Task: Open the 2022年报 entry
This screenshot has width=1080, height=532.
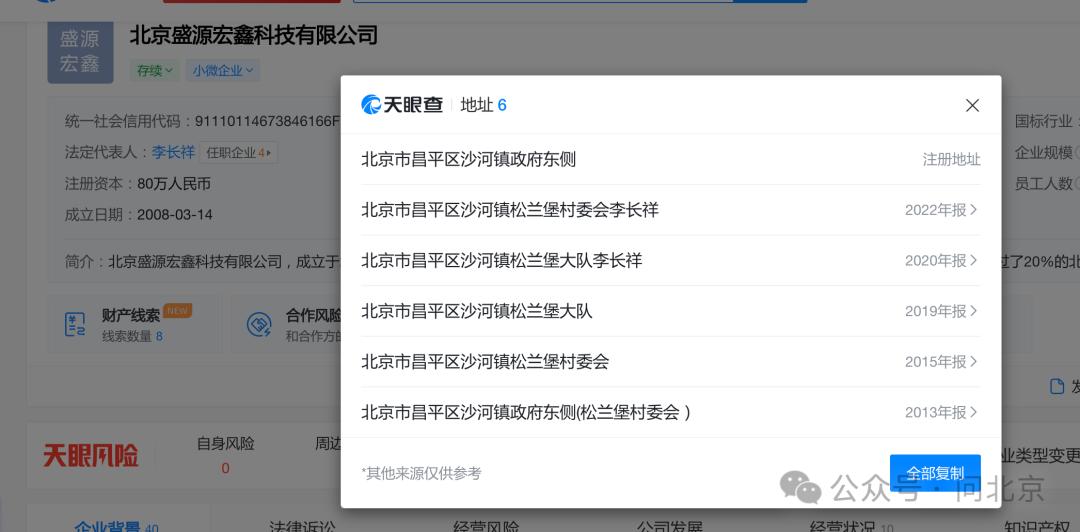Action: 941,210
